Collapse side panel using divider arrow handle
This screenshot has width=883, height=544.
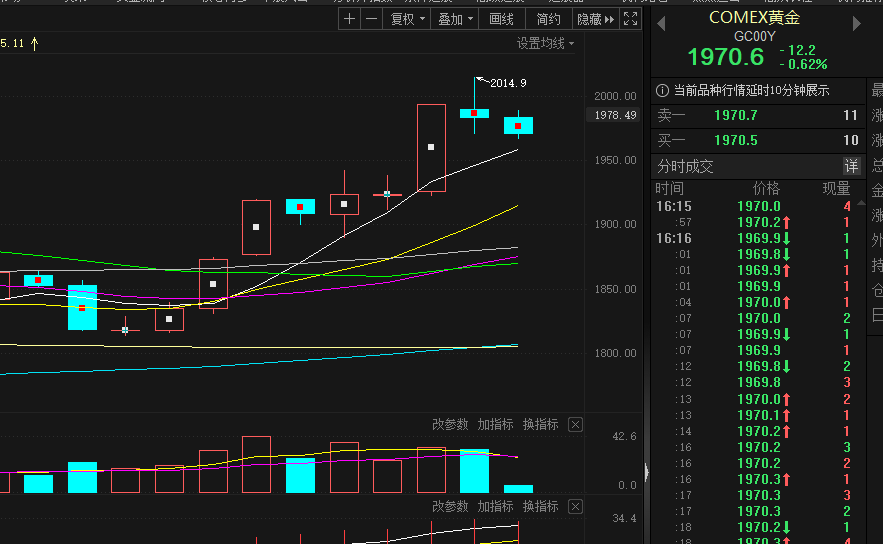(646, 472)
